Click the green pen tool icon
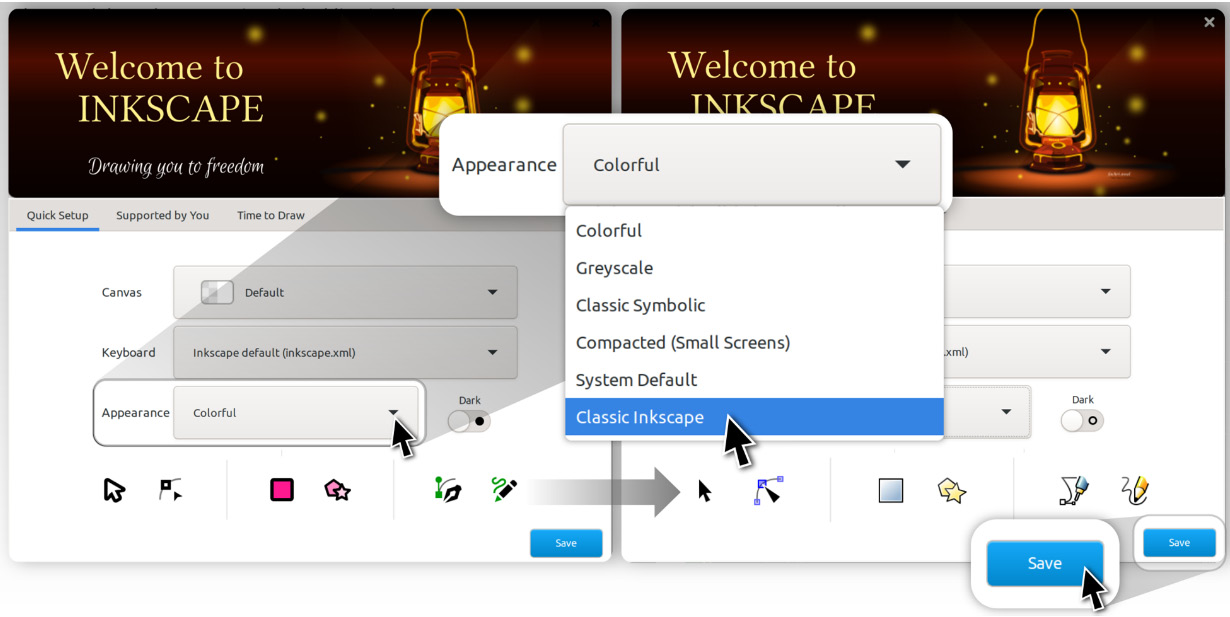 (x=448, y=489)
